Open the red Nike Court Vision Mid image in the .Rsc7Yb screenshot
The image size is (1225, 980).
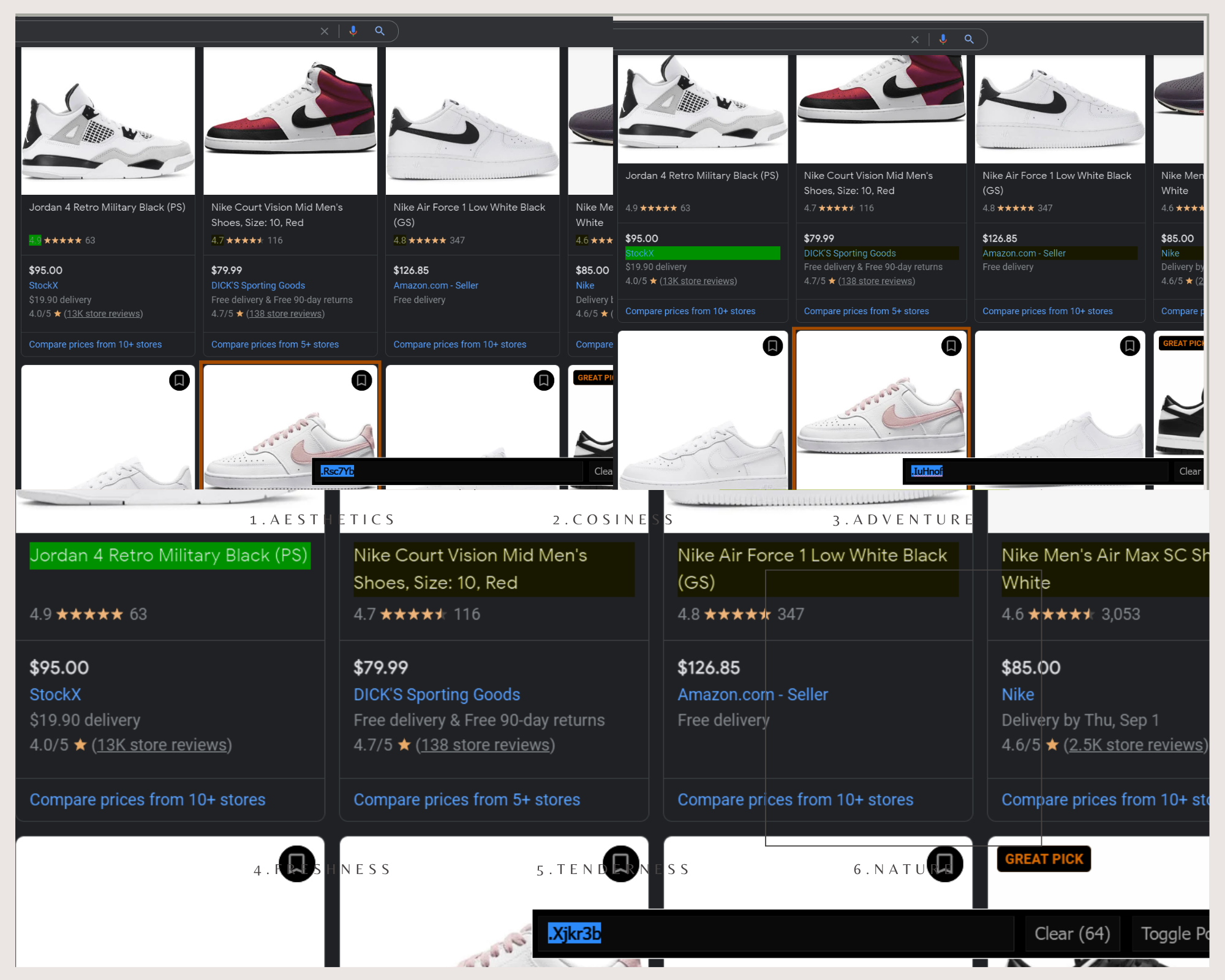coord(290,121)
